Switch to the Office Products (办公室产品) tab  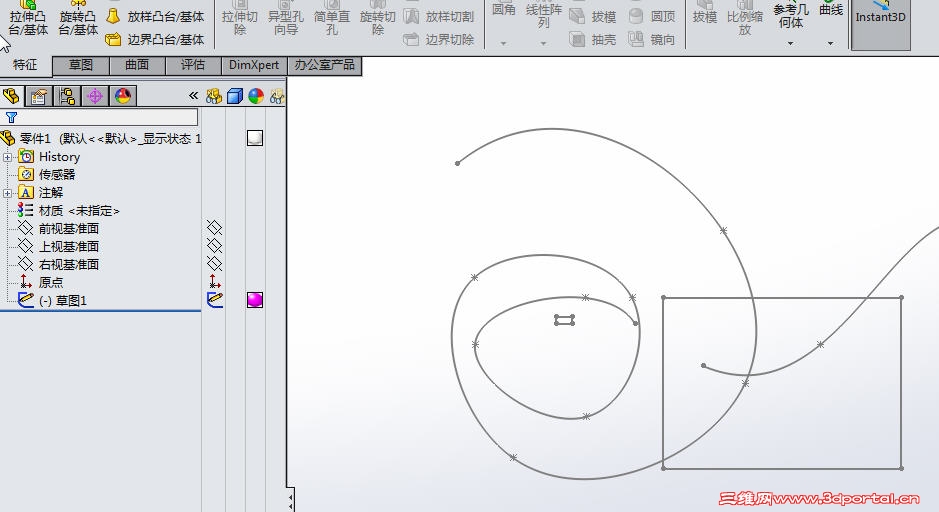coord(325,65)
